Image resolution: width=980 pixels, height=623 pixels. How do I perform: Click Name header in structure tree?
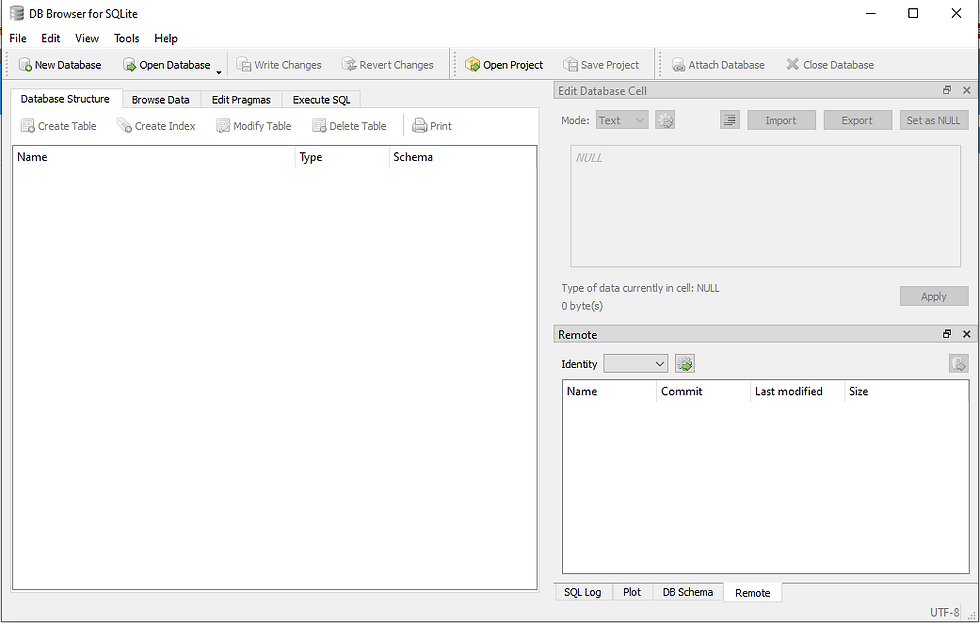coord(154,157)
